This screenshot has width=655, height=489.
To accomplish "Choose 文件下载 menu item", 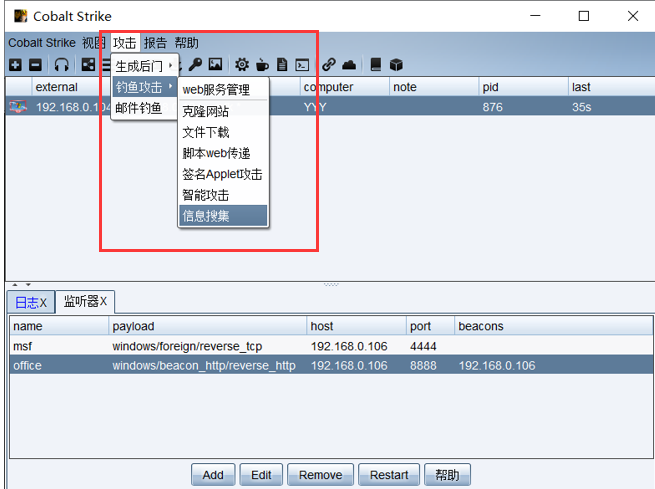I will [x=223, y=132].
